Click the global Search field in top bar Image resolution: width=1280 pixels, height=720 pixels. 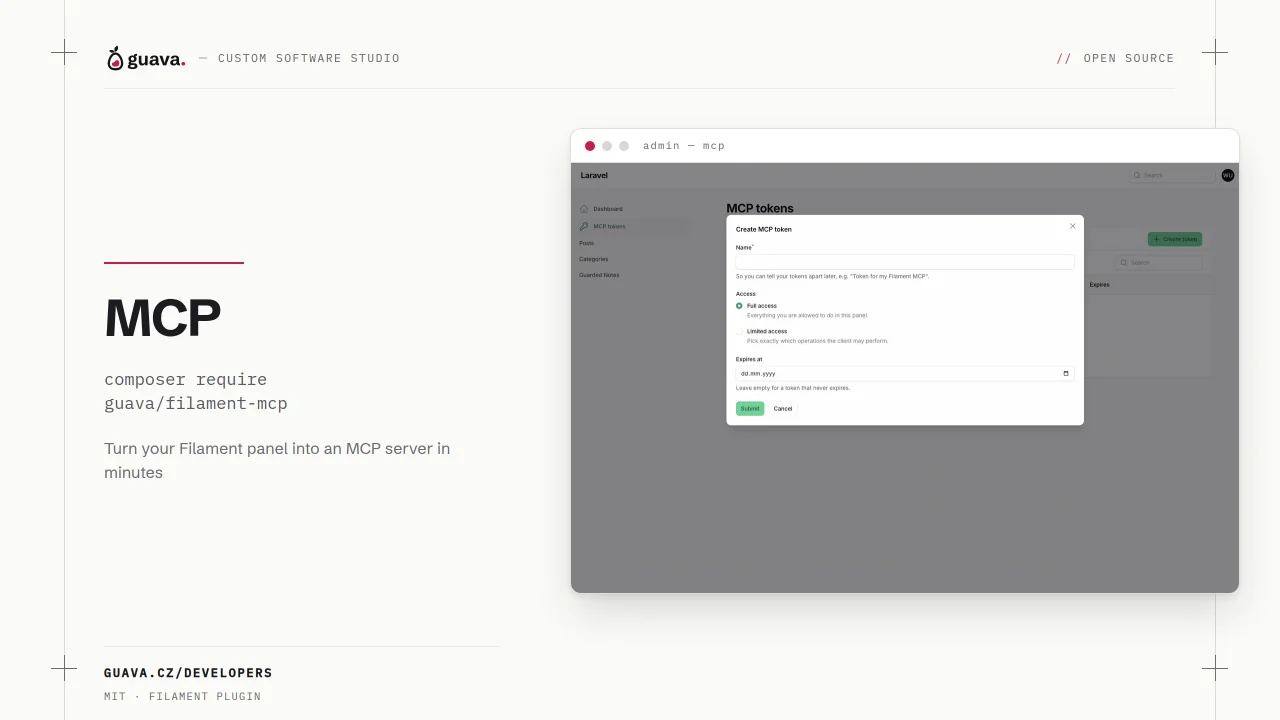pyautogui.click(x=1172, y=175)
